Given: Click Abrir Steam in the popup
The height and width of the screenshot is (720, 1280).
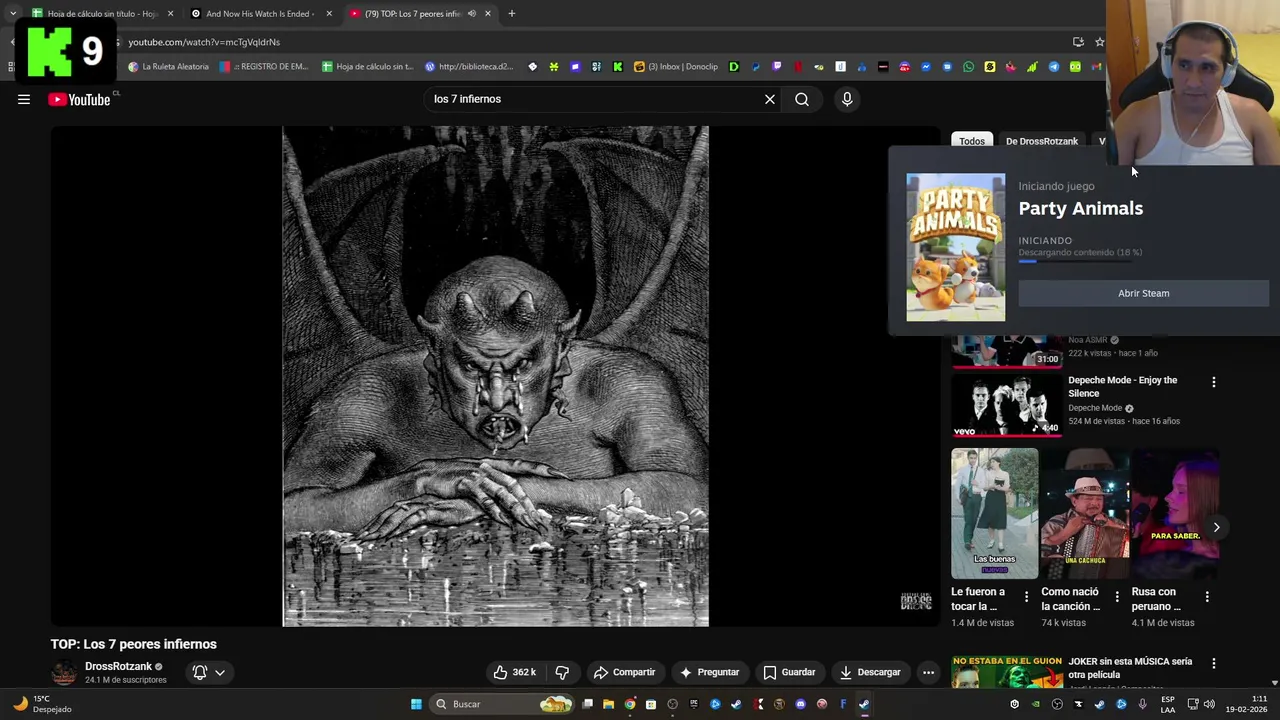Looking at the screenshot, I should click(x=1143, y=293).
